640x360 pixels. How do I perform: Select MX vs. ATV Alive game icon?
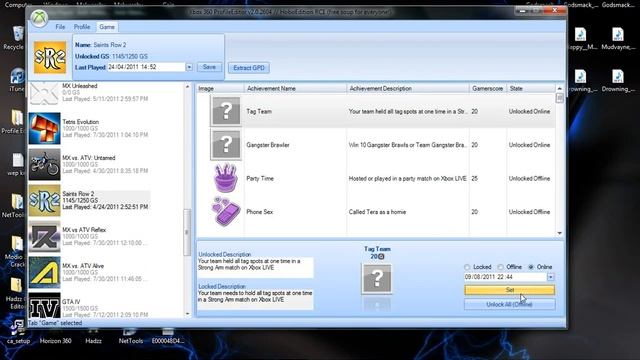point(44,272)
